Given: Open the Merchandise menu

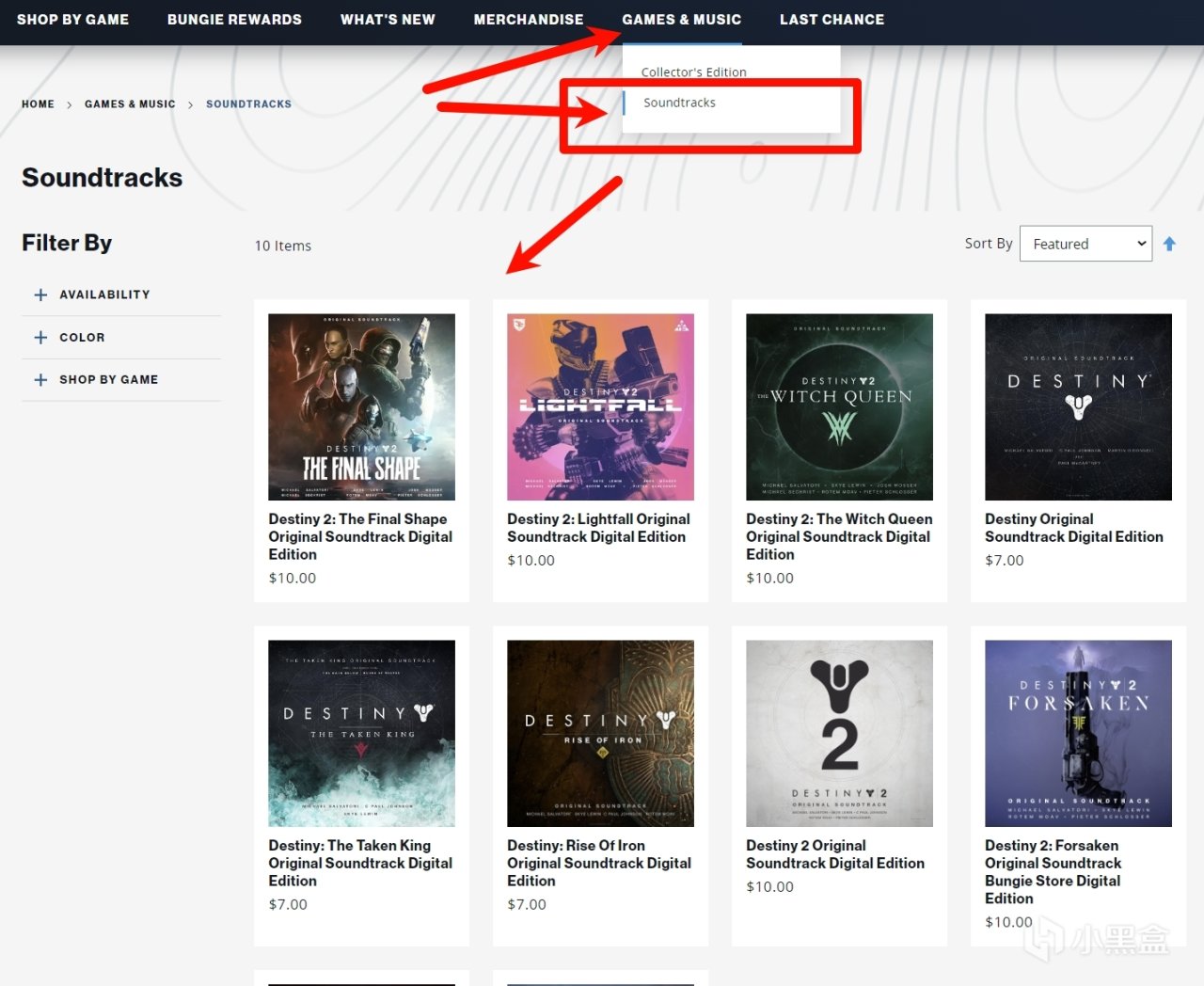Looking at the screenshot, I should click(x=529, y=19).
